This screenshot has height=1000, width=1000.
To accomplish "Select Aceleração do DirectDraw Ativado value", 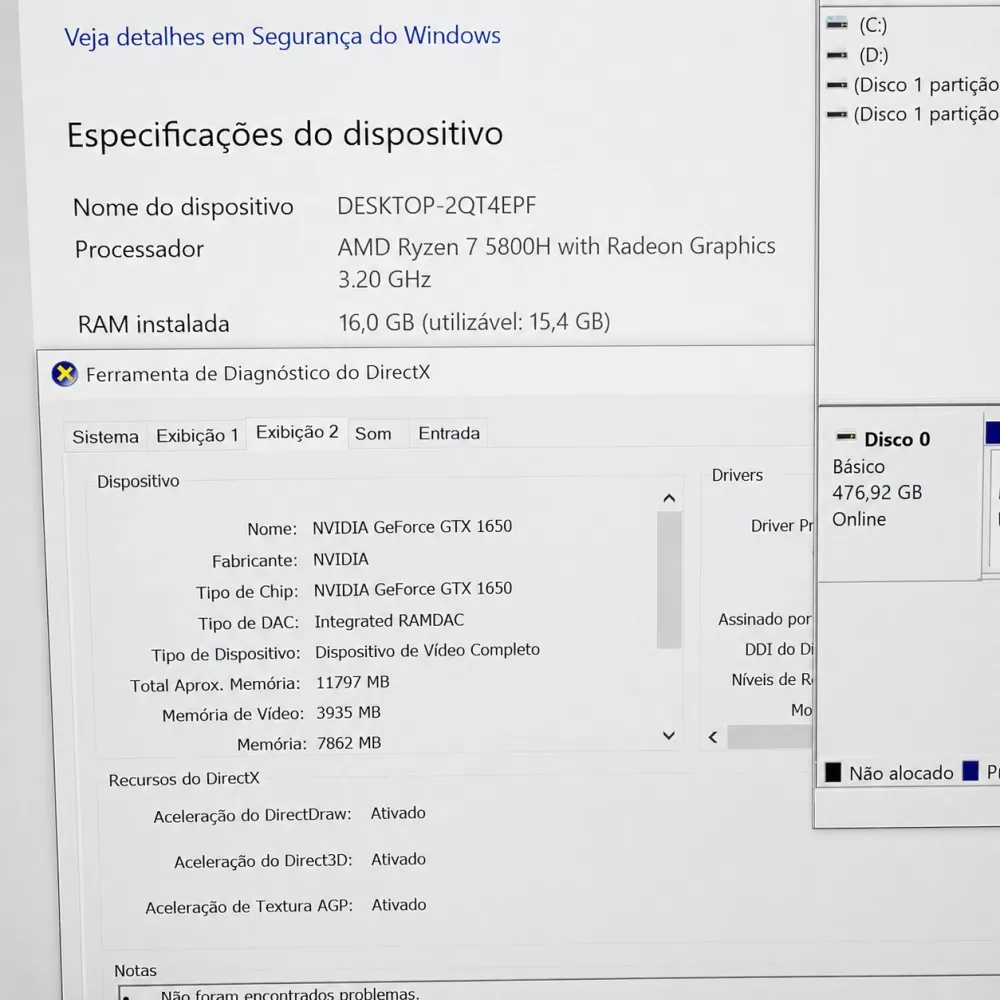I will point(398,813).
